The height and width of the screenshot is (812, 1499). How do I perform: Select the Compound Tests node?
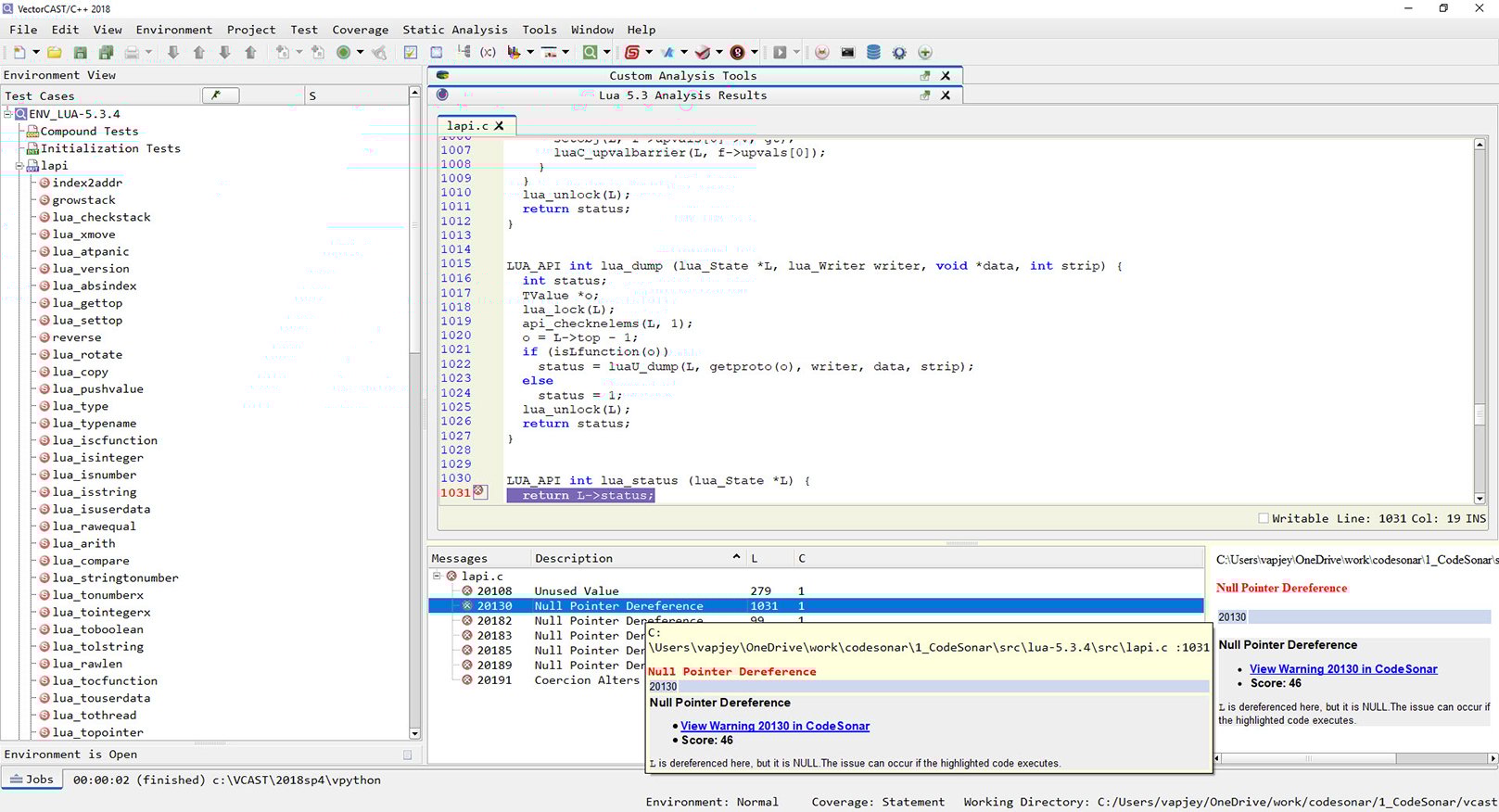[89, 132]
